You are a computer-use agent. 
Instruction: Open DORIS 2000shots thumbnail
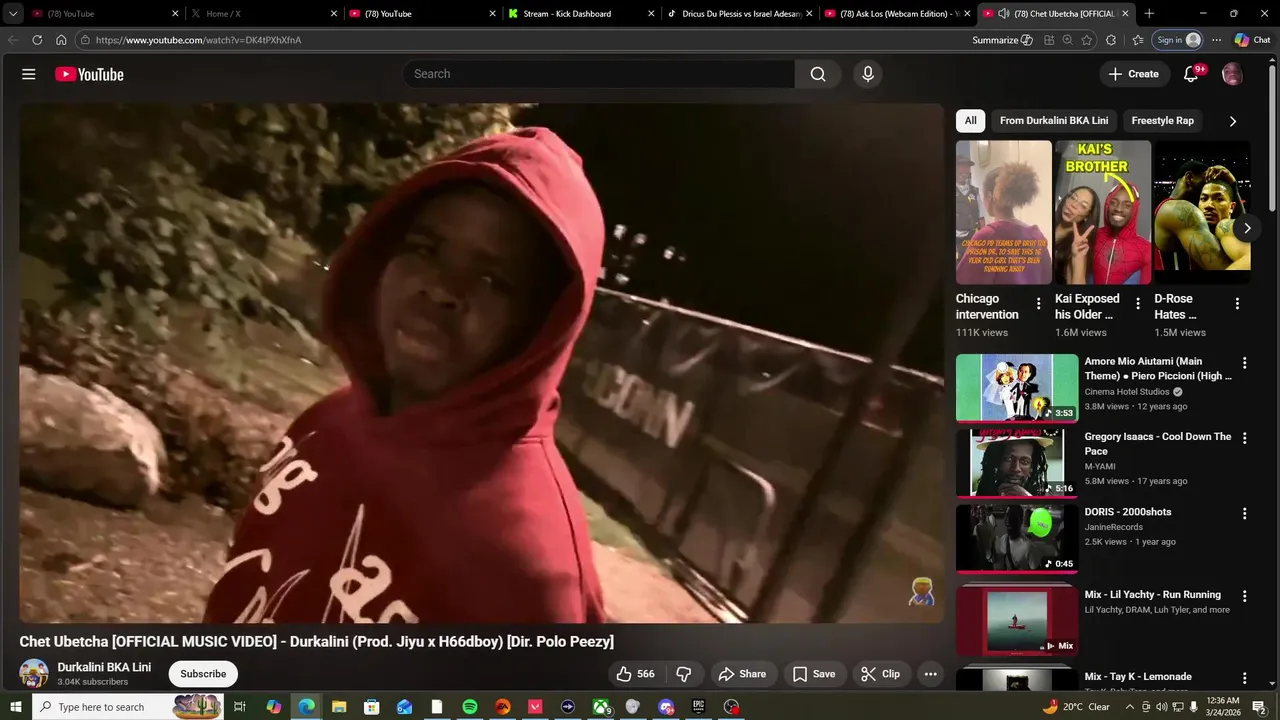point(1017,538)
